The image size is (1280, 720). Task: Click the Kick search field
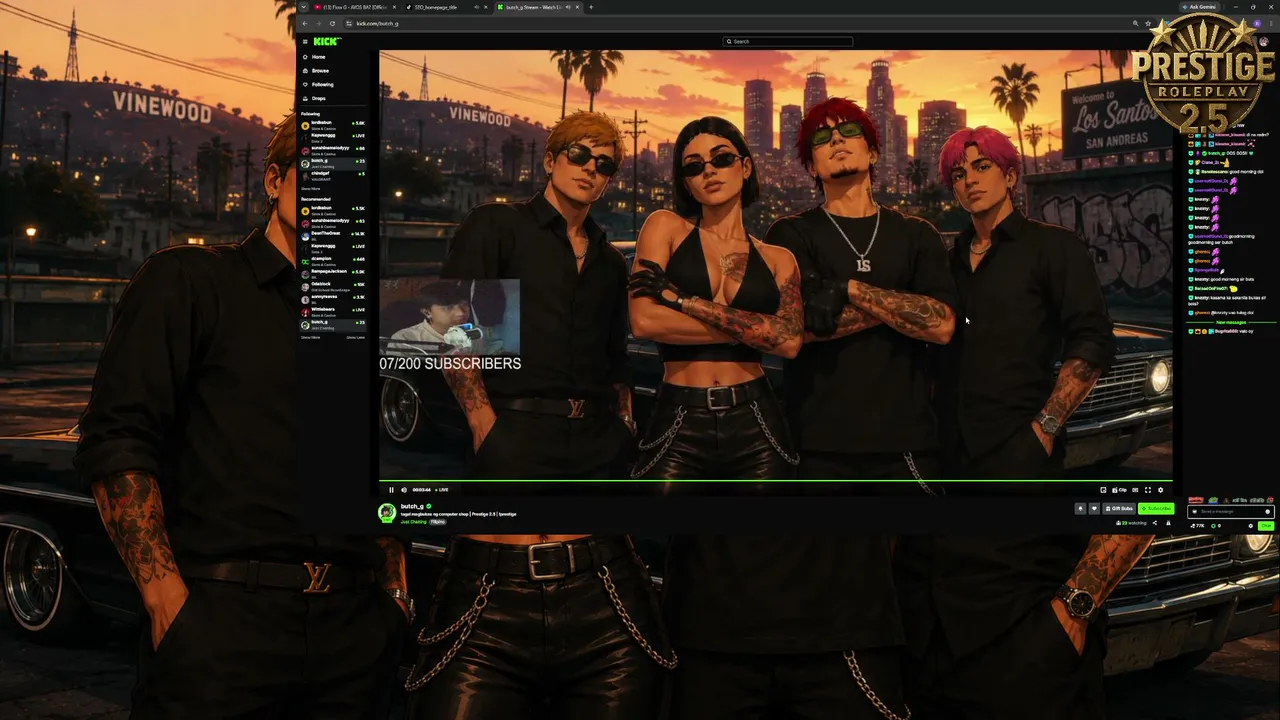pos(789,41)
